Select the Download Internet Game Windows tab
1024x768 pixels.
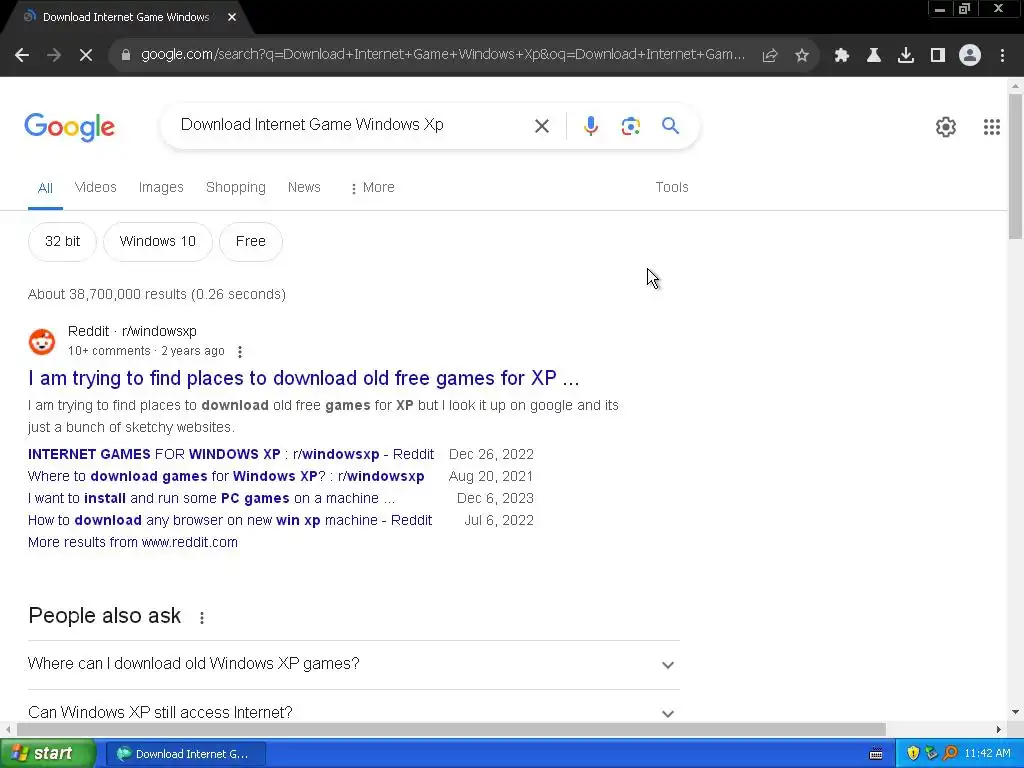[126, 18]
